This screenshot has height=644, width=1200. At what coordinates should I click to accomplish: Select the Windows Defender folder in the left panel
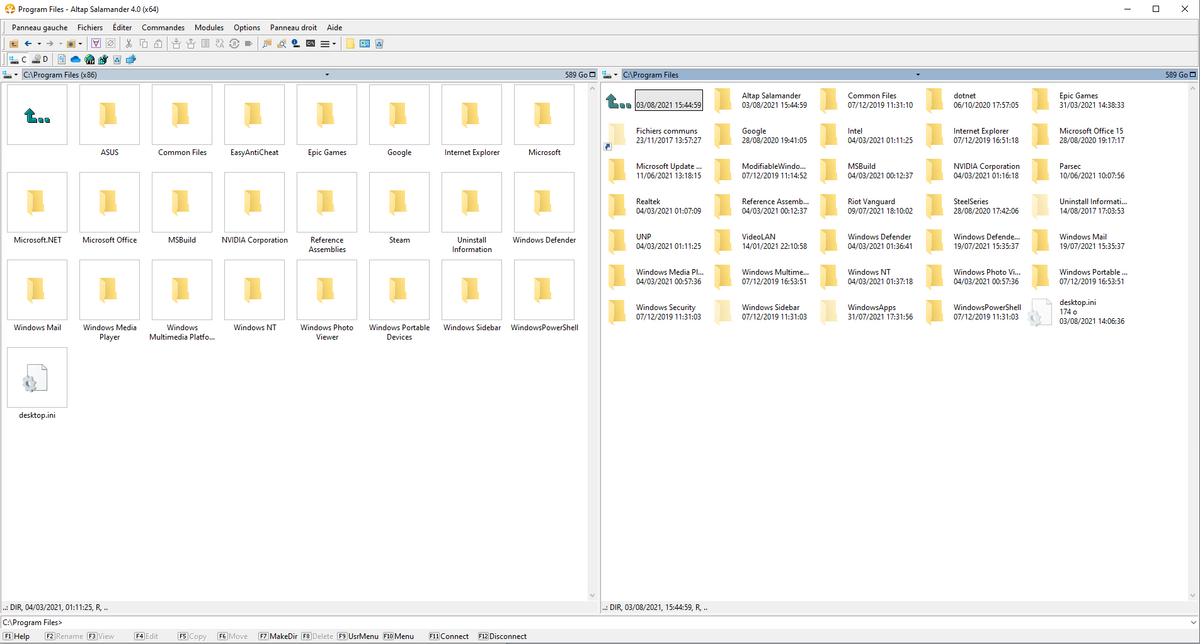544,209
